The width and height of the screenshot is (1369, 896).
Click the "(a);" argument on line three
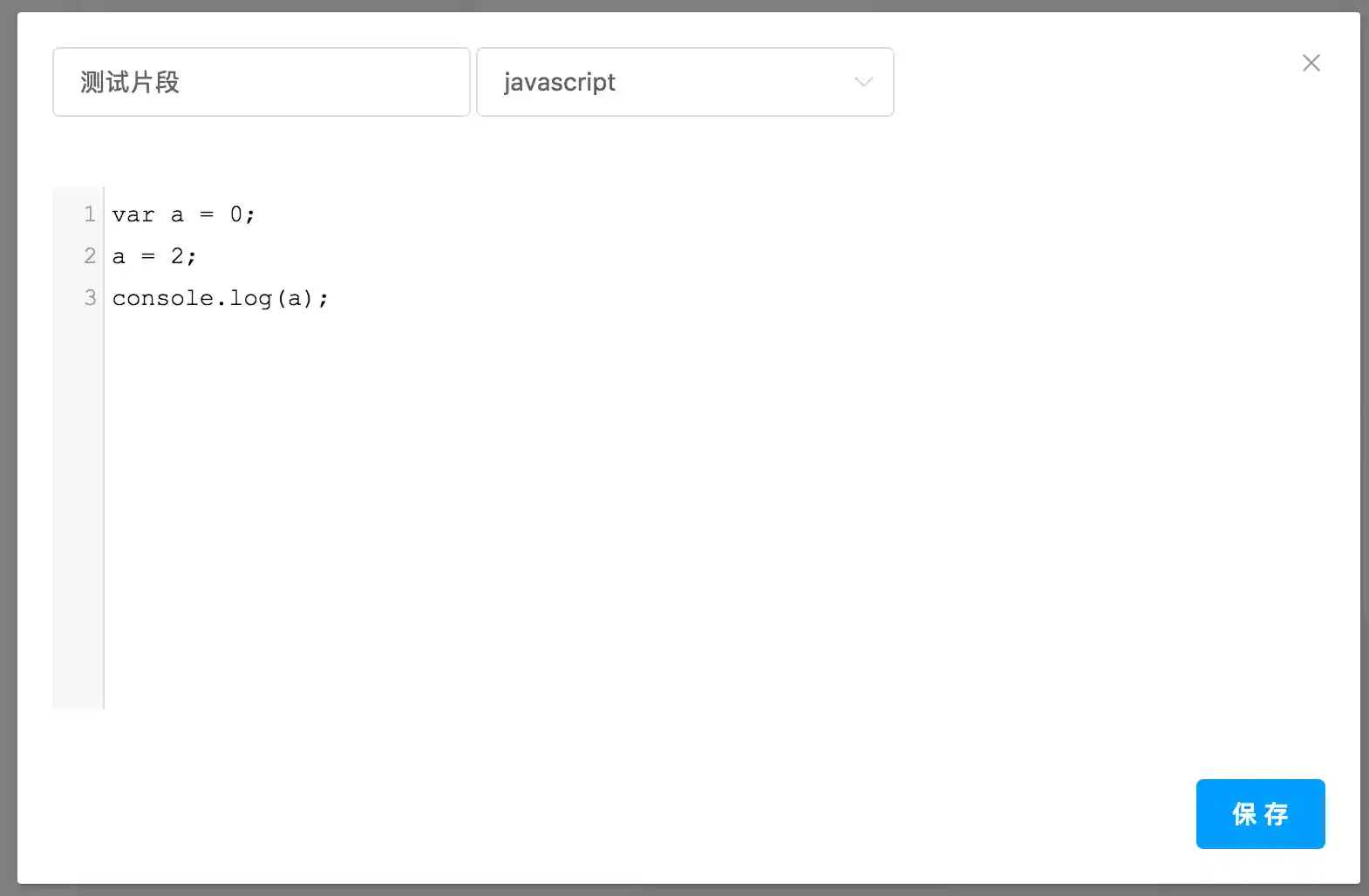tap(302, 299)
